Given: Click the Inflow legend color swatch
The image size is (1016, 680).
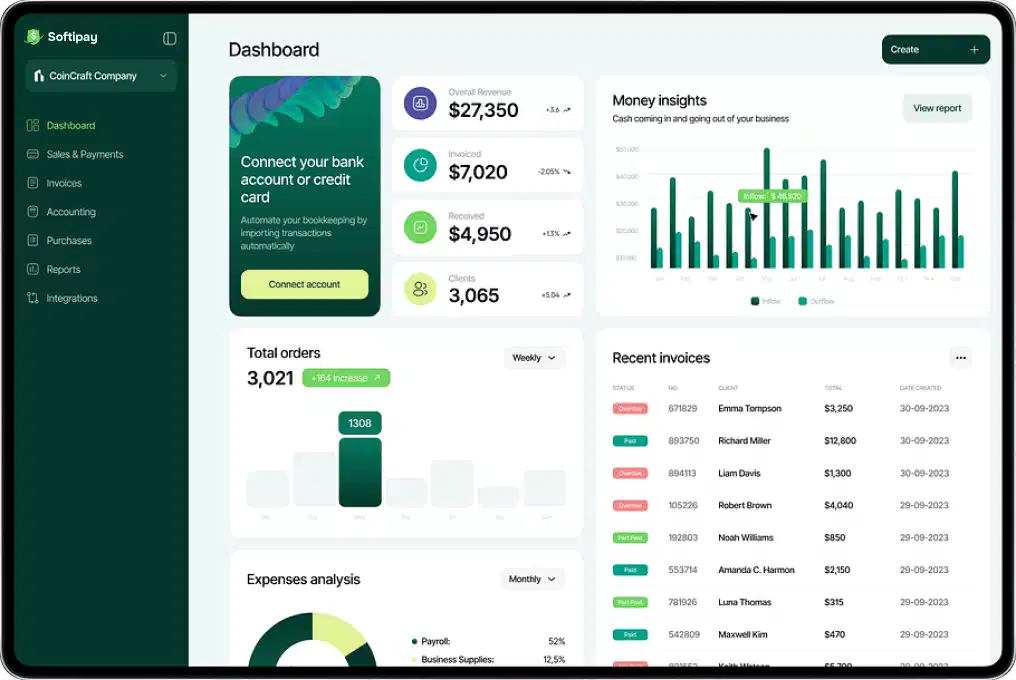Looking at the screenshot, I should (755, 301).
